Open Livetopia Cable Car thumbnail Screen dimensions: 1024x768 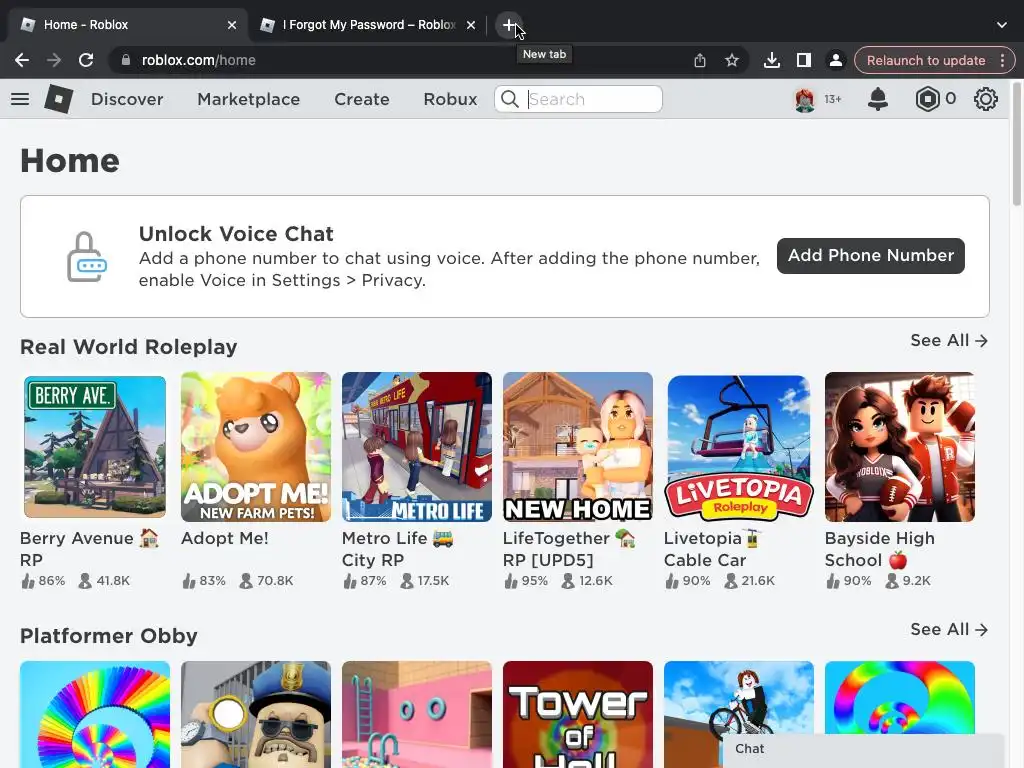click(x=739, y=447)
